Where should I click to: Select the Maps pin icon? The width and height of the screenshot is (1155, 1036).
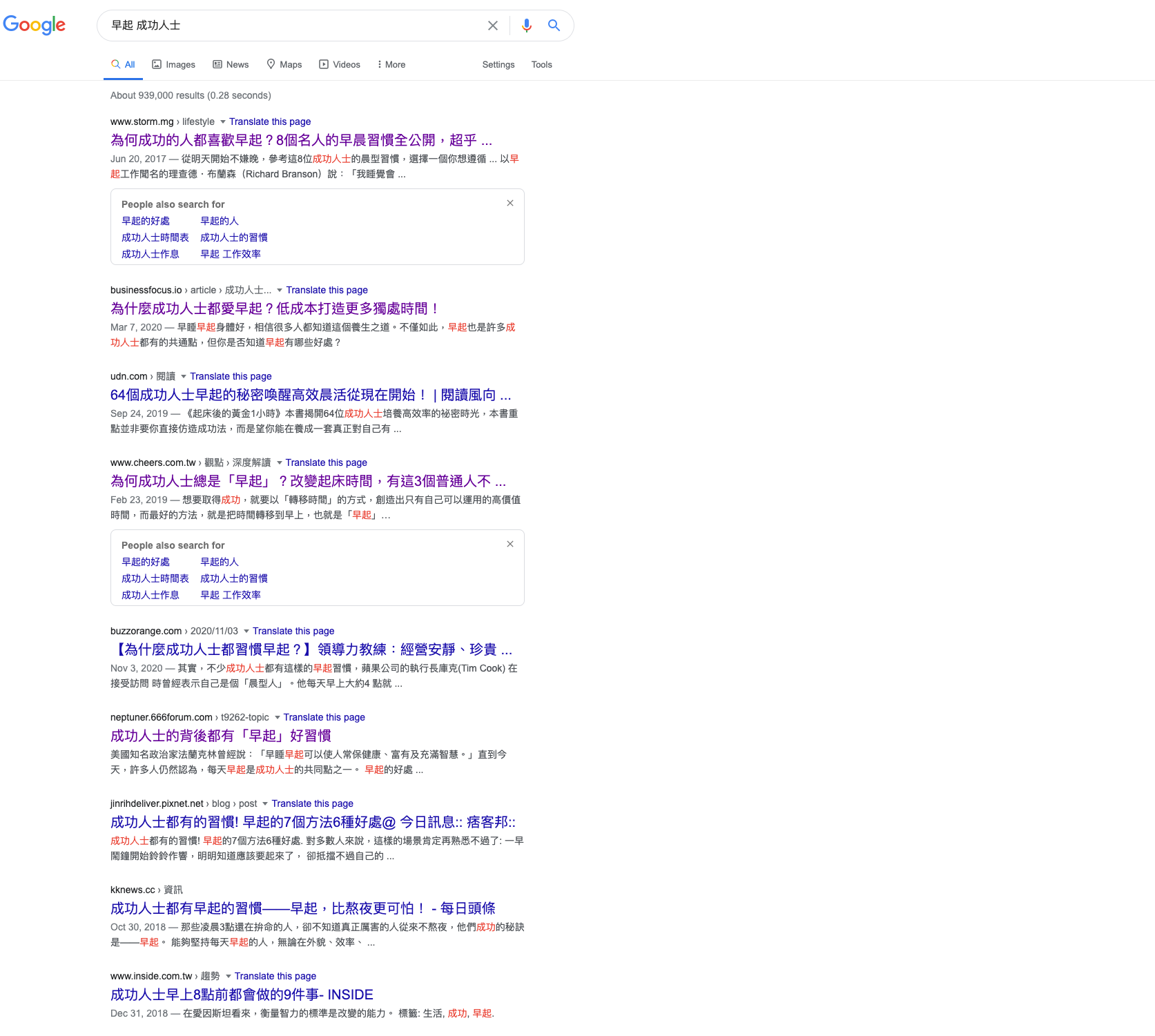point(271,64)
